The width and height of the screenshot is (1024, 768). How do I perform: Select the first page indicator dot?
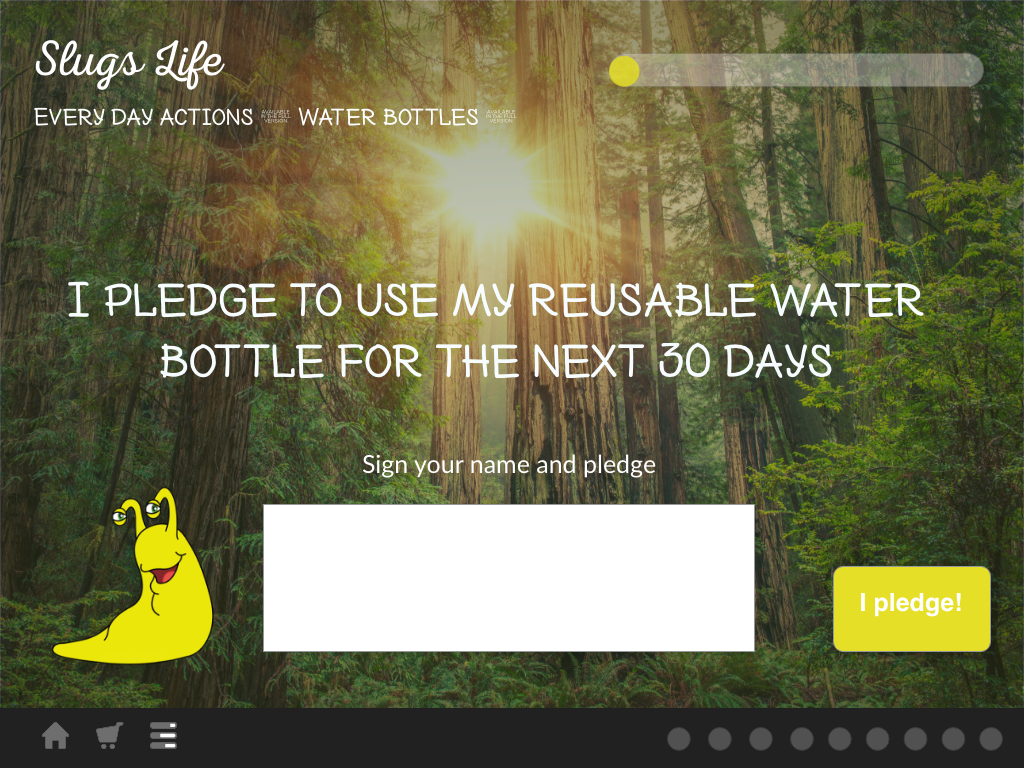[x=679, y=739]
